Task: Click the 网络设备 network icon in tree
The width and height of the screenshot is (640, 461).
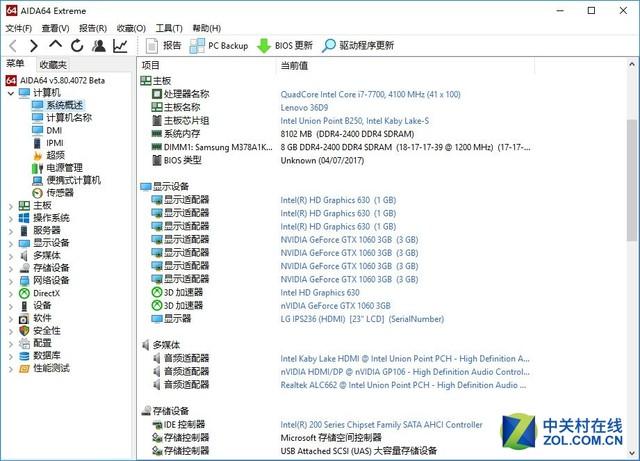Action: (x=24, y=281)
